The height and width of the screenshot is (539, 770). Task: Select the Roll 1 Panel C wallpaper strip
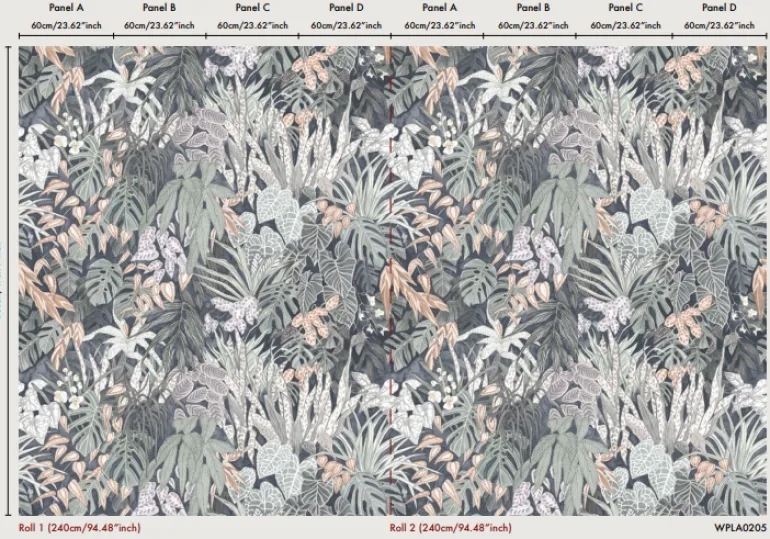[253, 280]
